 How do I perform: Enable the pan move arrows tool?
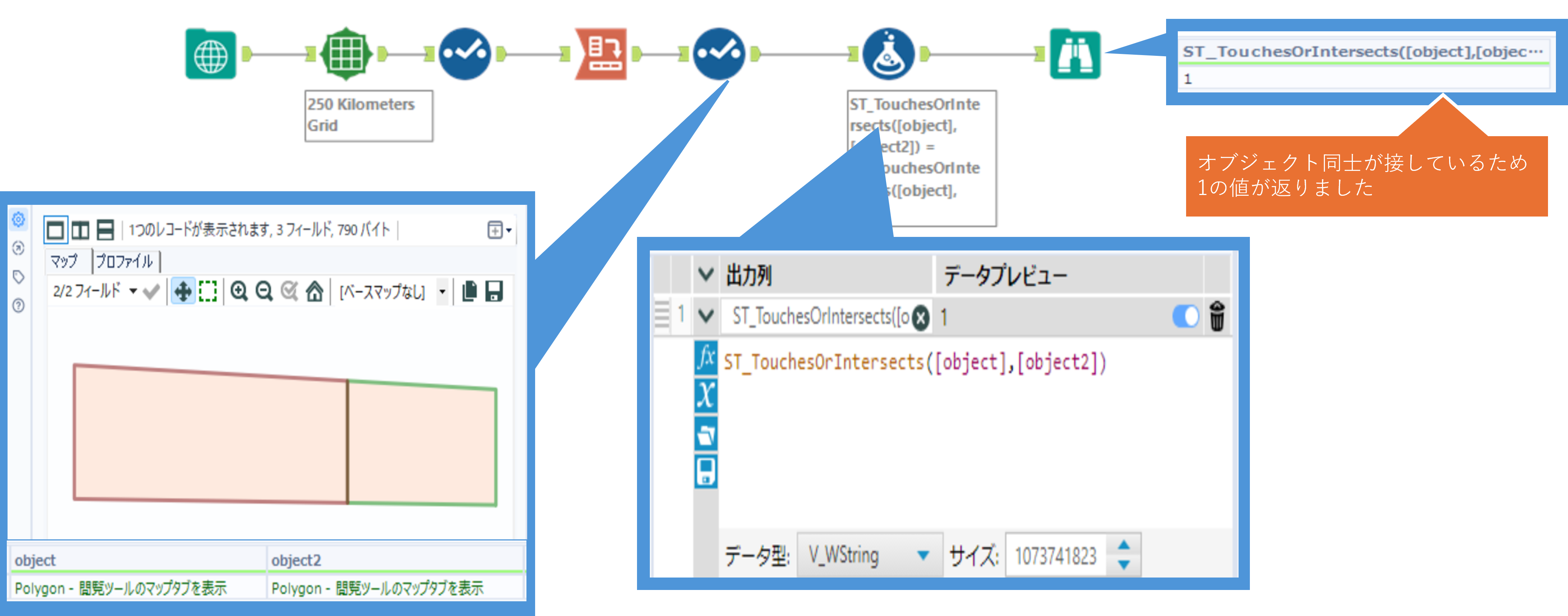point(183,292)
